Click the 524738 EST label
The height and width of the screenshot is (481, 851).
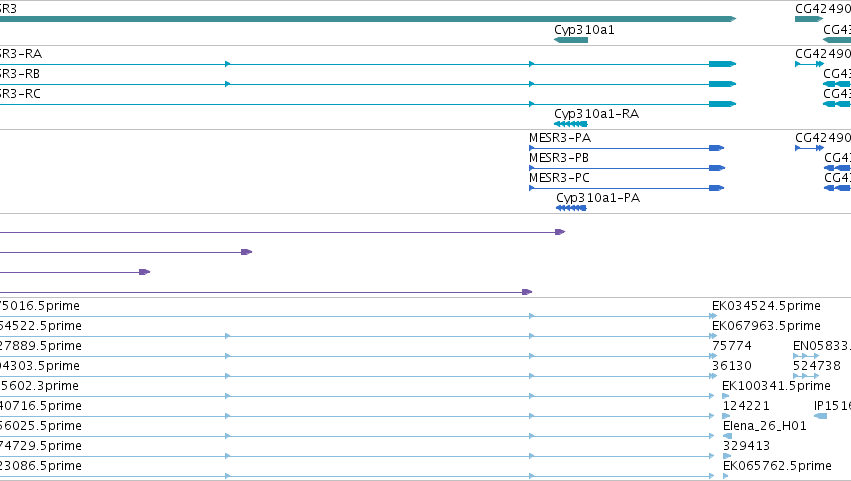[817, 366]
